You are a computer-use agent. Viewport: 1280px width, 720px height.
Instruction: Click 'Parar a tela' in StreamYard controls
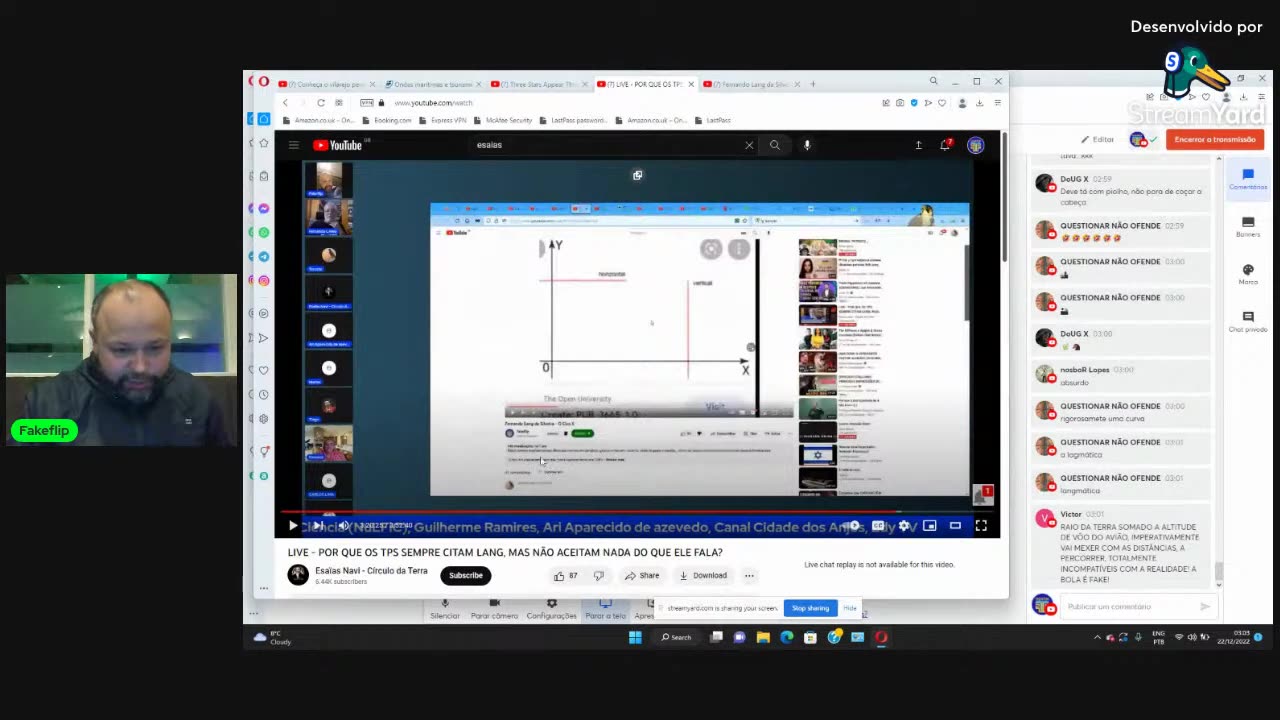click(605, 609)
